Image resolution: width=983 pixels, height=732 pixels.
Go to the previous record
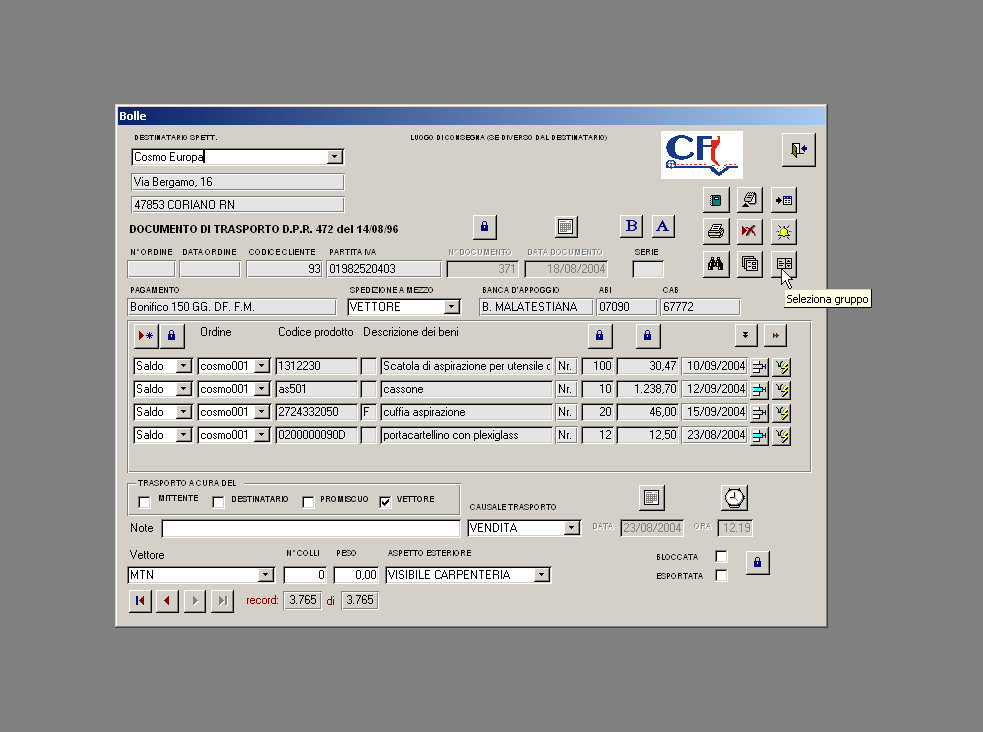[167, 600]
